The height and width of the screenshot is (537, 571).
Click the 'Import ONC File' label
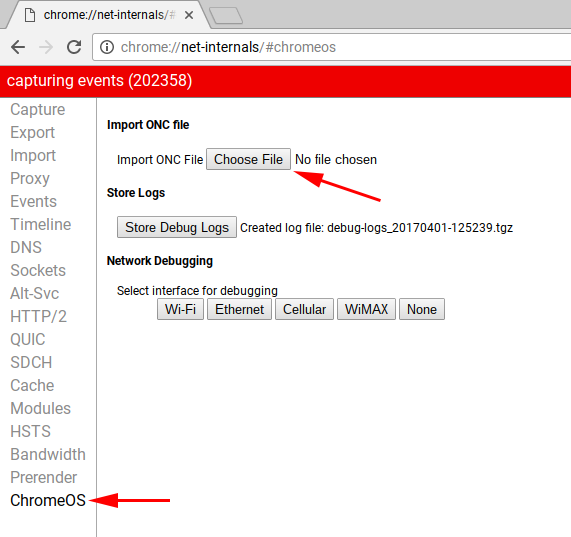point(160,160)
